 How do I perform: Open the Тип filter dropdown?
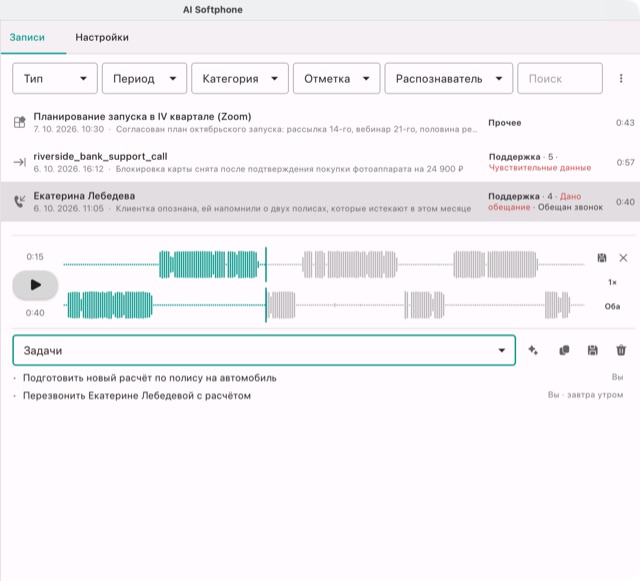[x=55, y=78]
